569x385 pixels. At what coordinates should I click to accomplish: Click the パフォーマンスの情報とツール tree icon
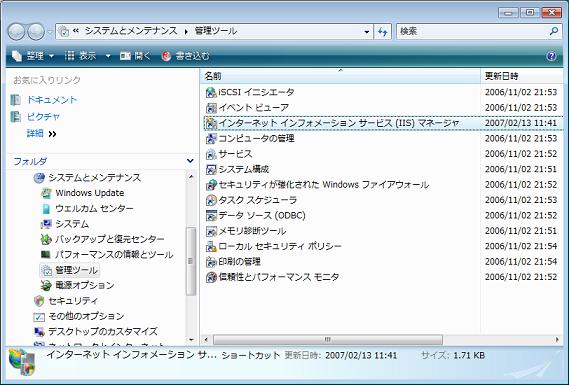46,255
